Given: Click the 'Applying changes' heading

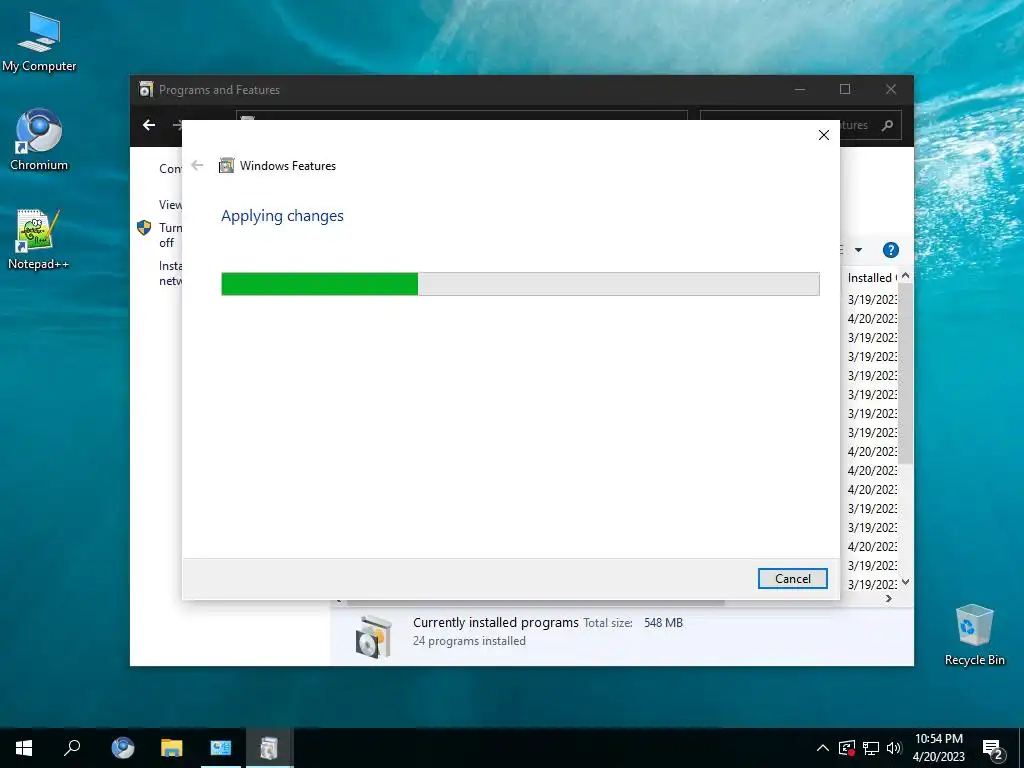Looking at the screenshot, I should click(282, 216).
